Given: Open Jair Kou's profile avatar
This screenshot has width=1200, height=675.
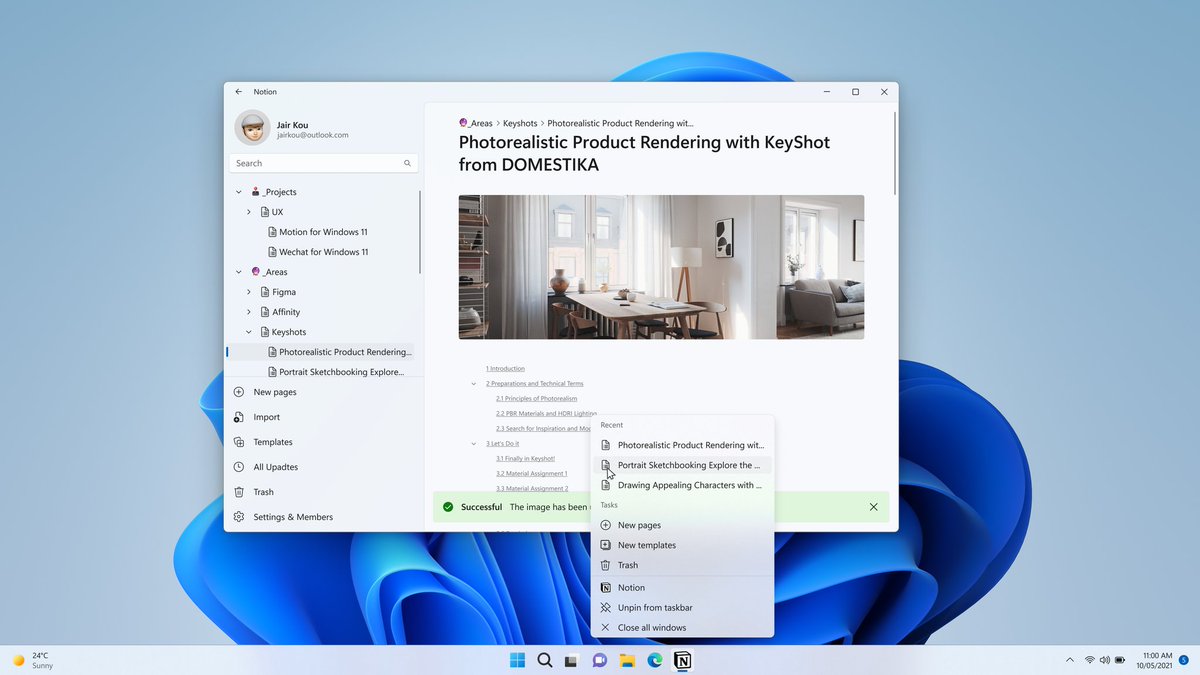Looking at the screenshot, I should [252, 128].
